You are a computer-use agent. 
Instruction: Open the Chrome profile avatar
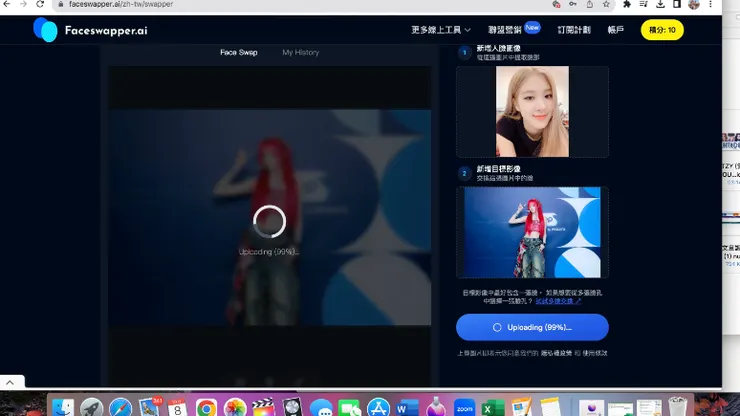[694, 4]
